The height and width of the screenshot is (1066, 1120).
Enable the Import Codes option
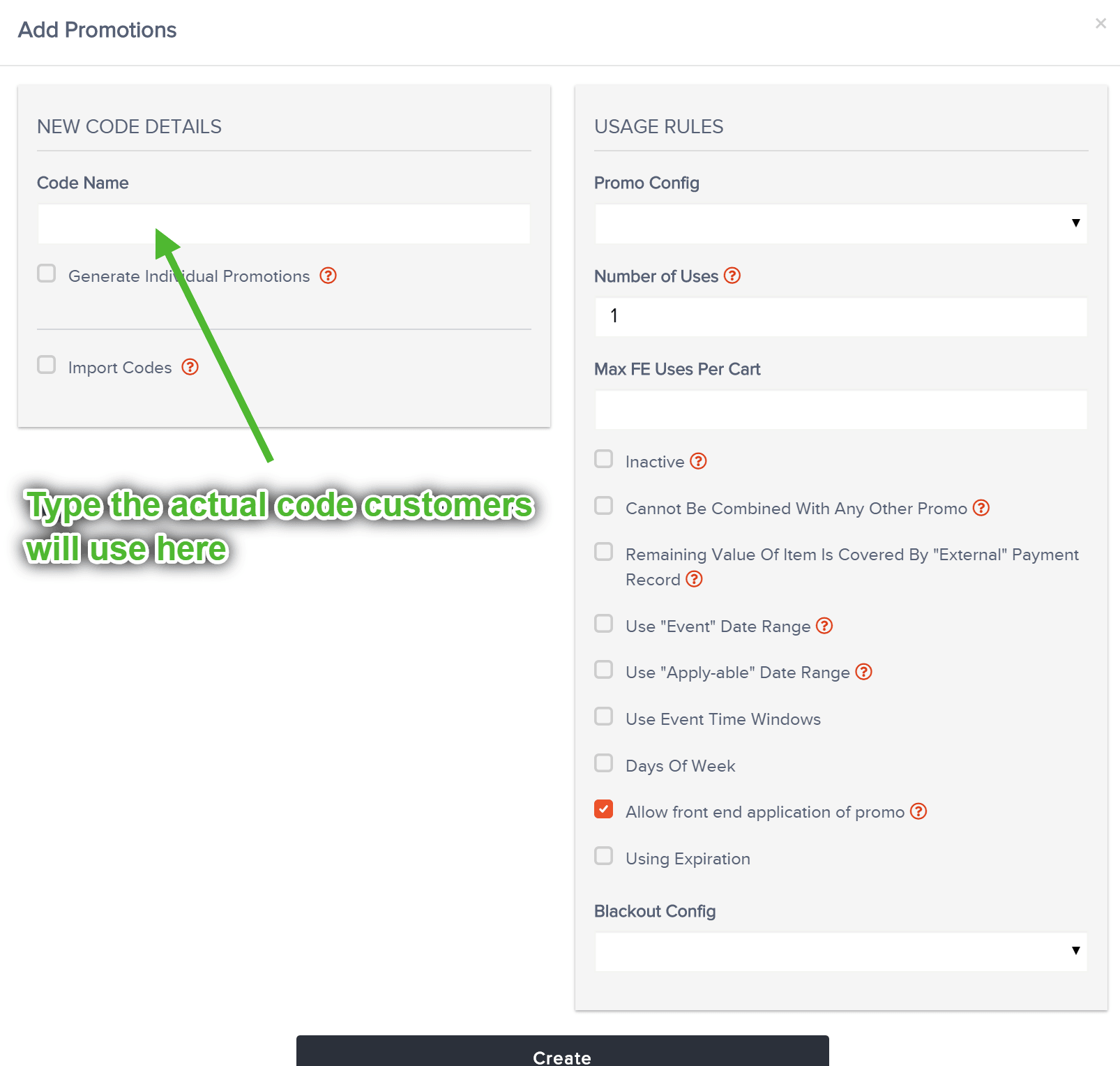click(x=46, y=364)
